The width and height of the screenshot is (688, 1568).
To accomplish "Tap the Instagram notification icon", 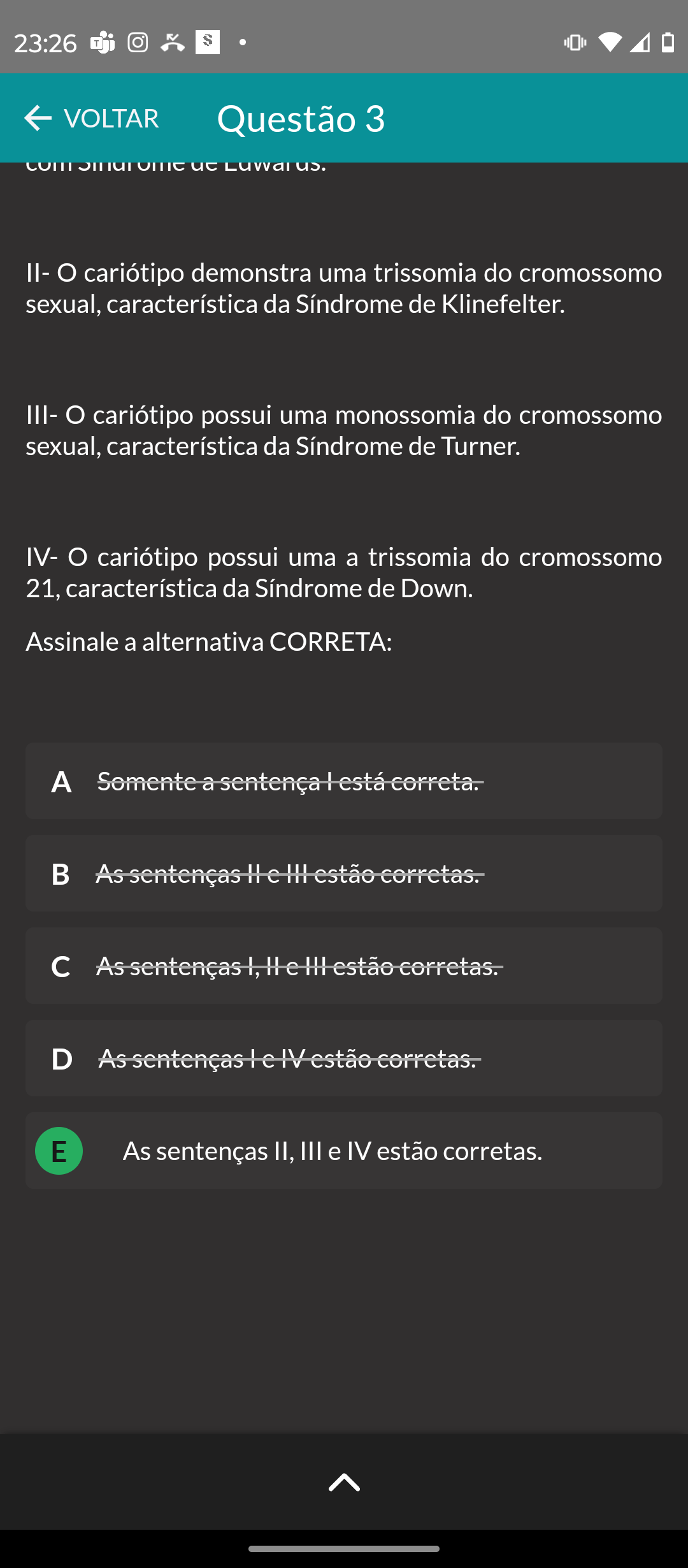I will click(138, 43).
